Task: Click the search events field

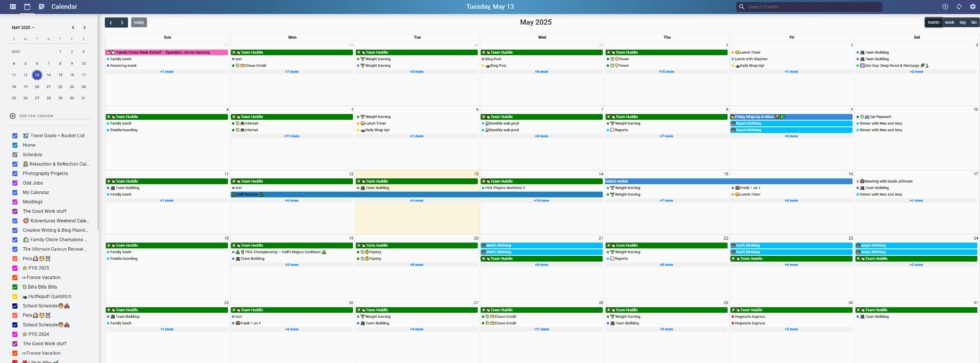Action: pos(809,7)
